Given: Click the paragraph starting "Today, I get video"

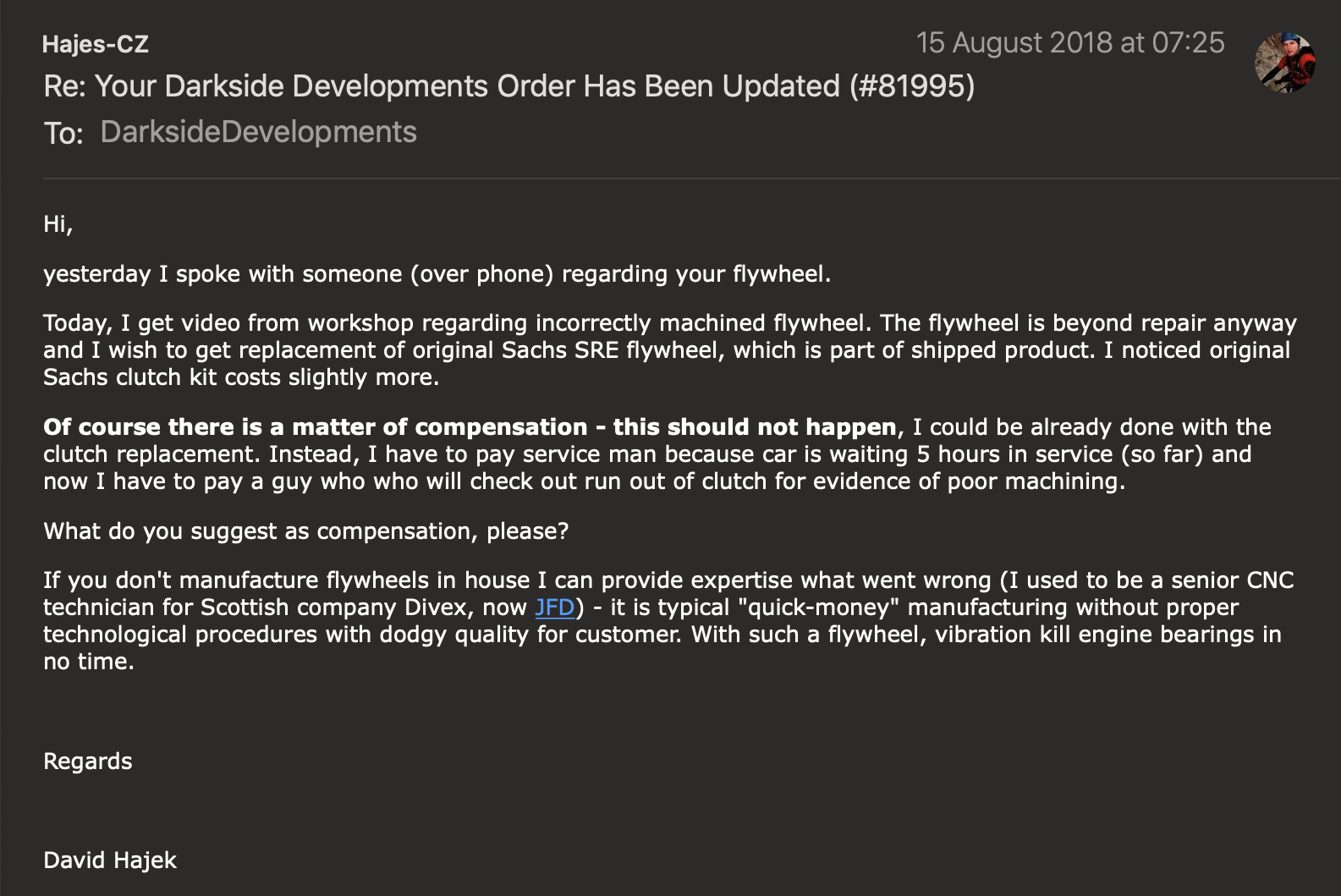Looking at the screenshot, I should (x=668, y=350).
